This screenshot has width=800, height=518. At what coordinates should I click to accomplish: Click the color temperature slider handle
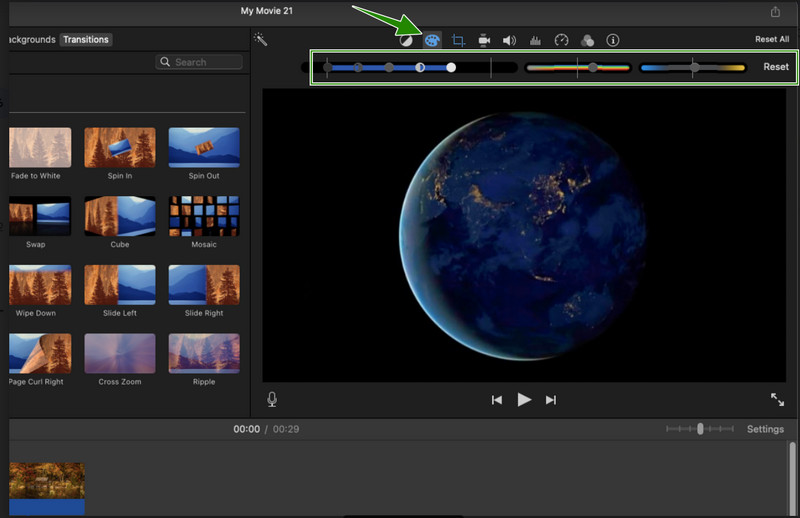pyautogui.click(x=693, y=68)
